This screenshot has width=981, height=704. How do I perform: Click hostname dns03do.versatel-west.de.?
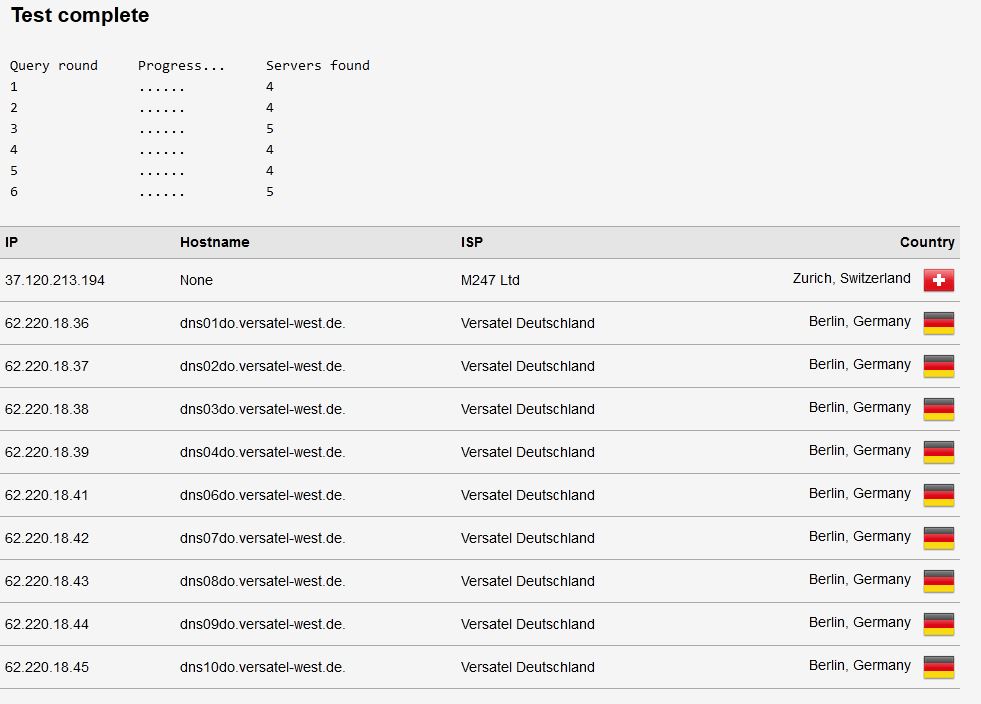pyautogui.click(x=262, y=409)
